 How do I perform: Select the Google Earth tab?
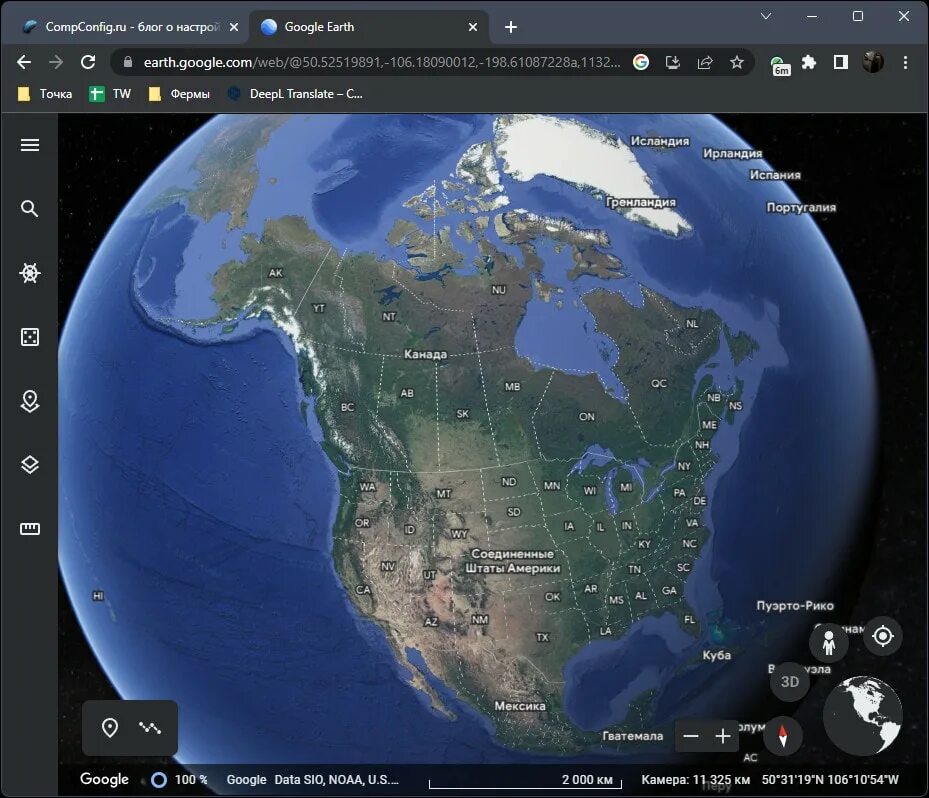367,27
